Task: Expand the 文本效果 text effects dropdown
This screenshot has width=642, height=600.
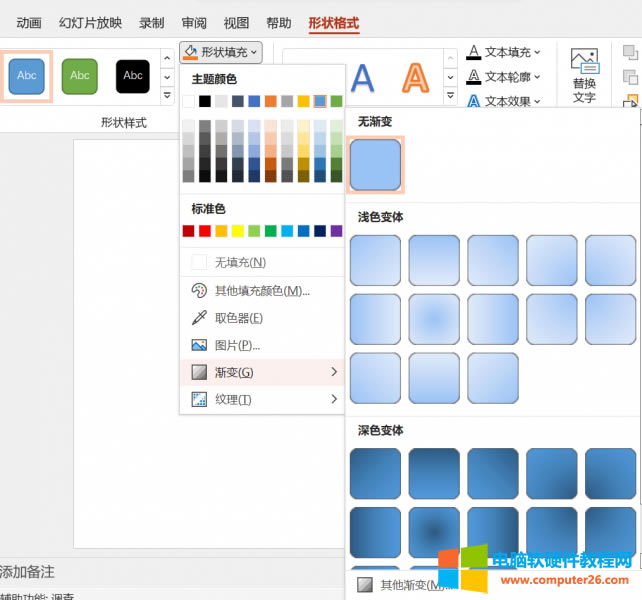Action: [x=505, y=101]
